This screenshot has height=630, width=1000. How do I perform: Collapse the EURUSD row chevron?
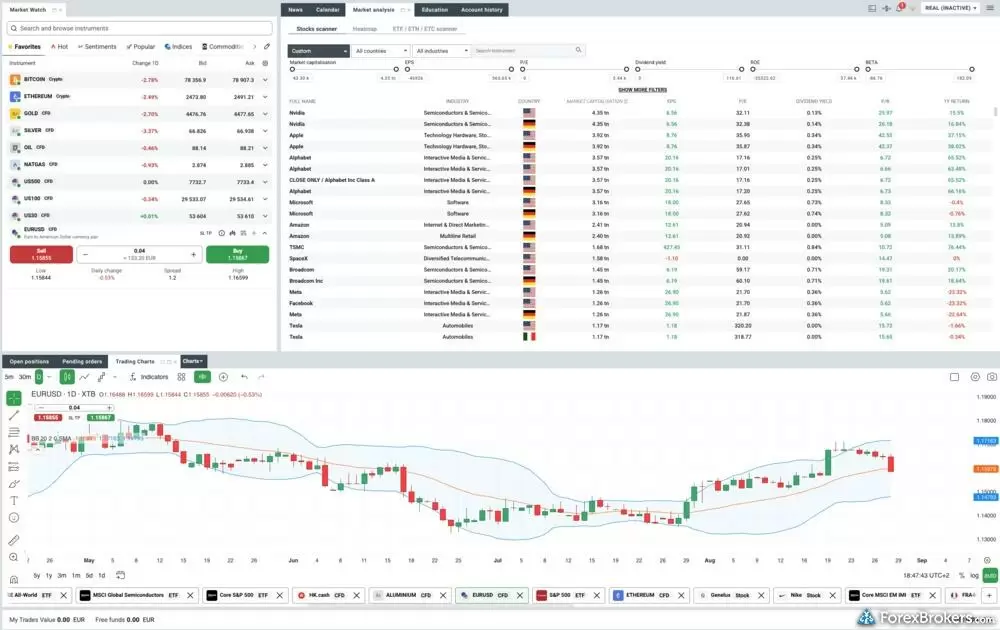(x=265, y=233)
